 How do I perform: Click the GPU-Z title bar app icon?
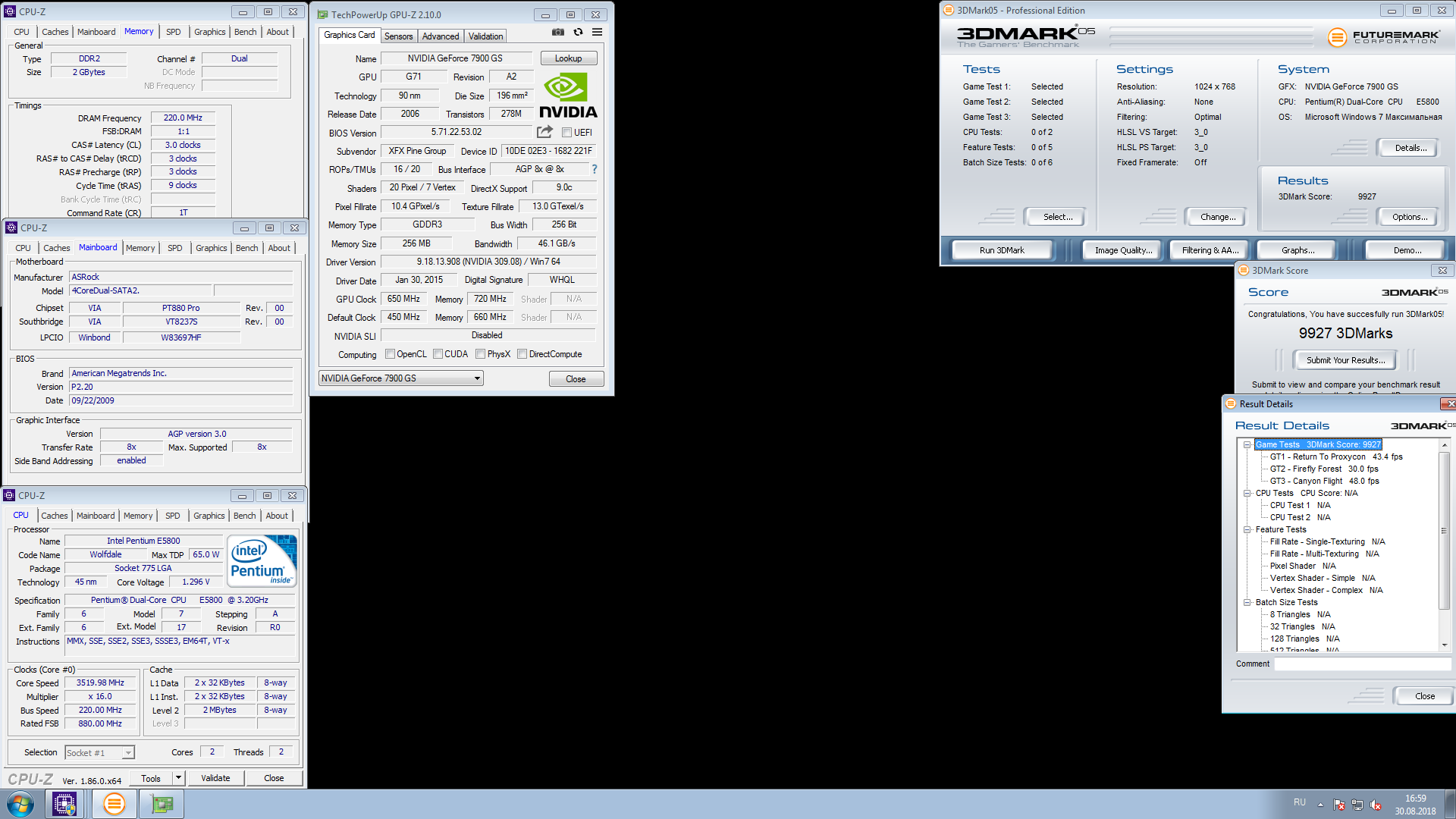tap(322, 14)
